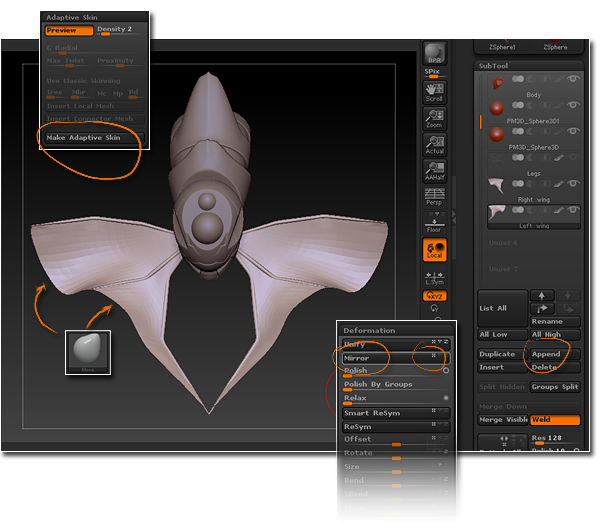
Task: Collapse the SubTool panel header
Action: click(x=528, y=66)
